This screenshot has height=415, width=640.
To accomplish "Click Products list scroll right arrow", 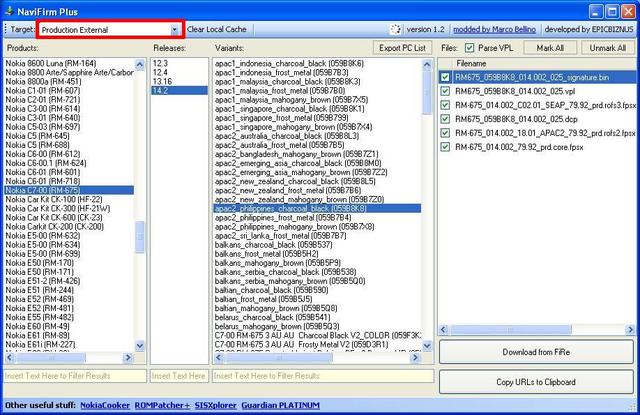I will point(128,358).
